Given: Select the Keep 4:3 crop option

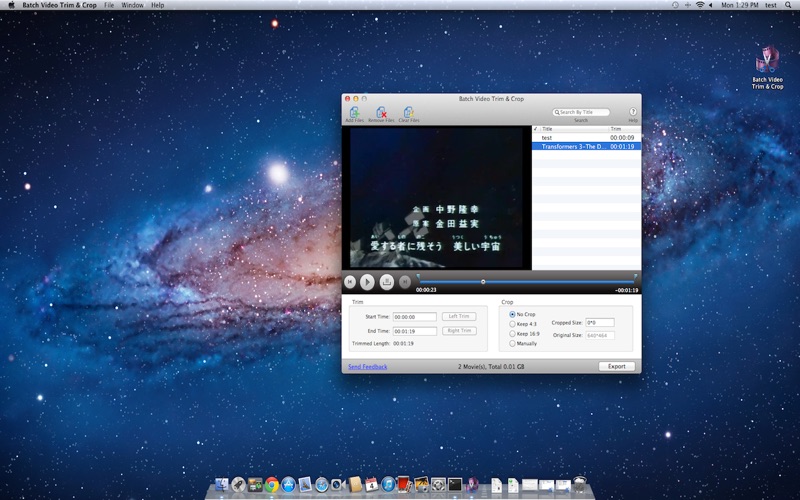Looking at the screenshot, I should [513, 324].
